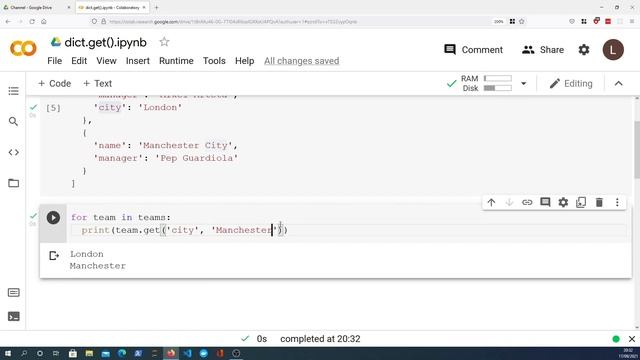Screen dimensions: 640x360
Task: Open cell editor settings gear
Action: coord(563,202)
